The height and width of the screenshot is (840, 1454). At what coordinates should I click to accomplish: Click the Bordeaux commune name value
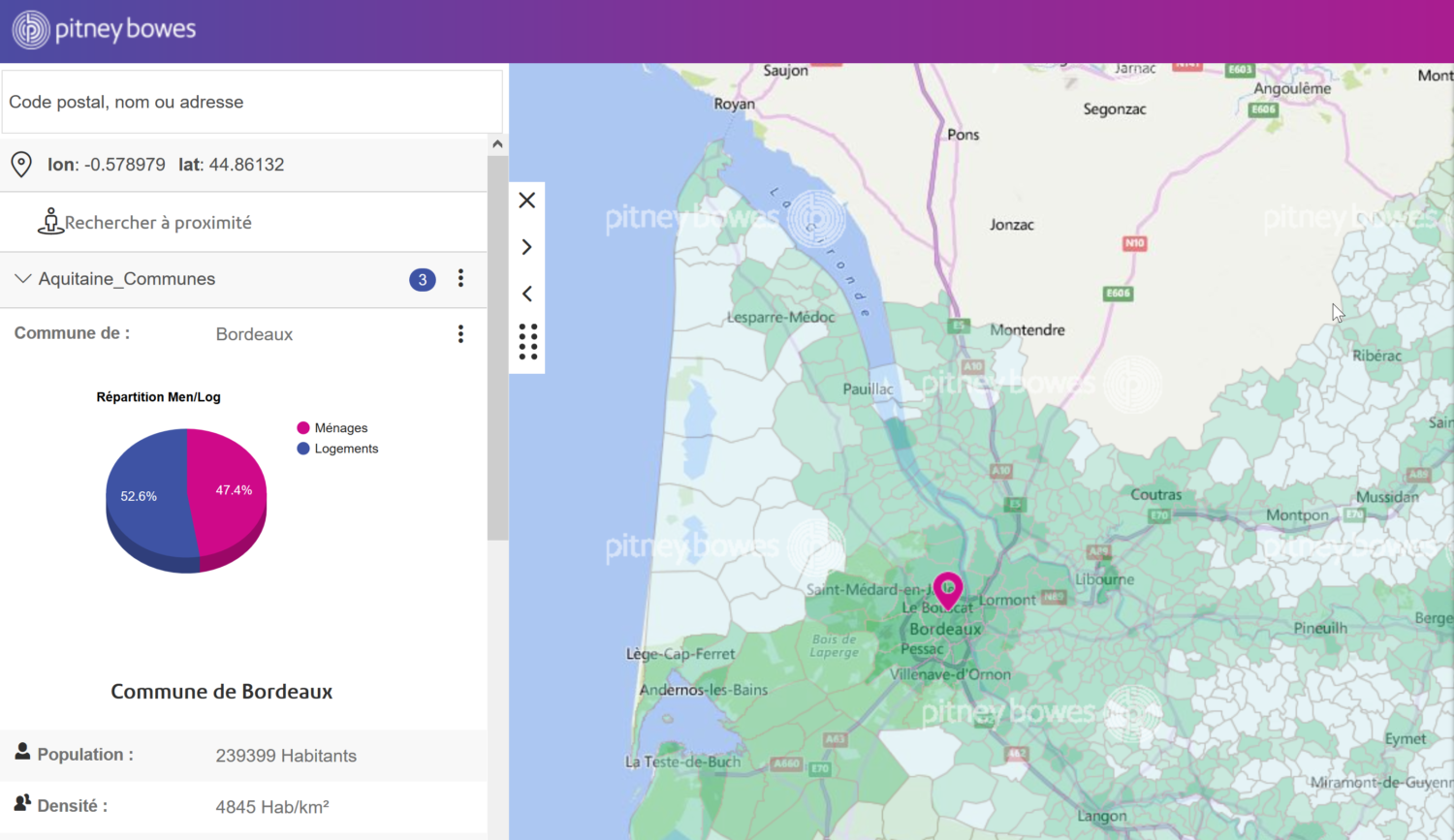click(254, 334)
